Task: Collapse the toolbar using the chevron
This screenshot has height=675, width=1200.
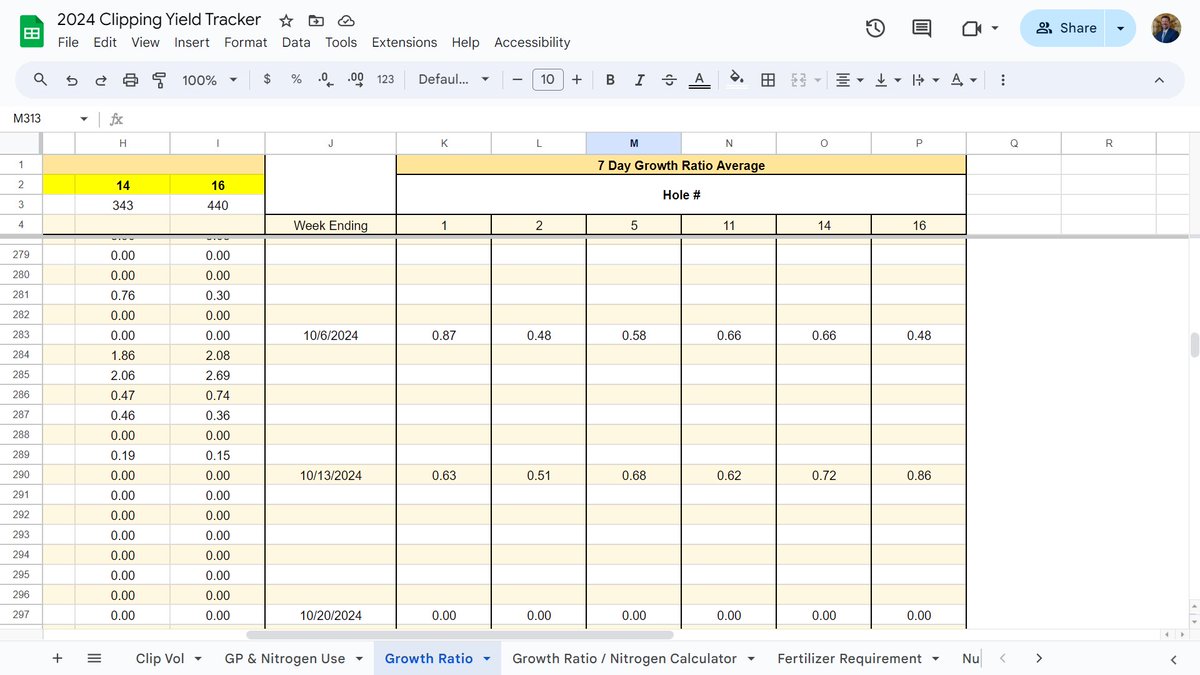Action: [x=1158, y=79]
